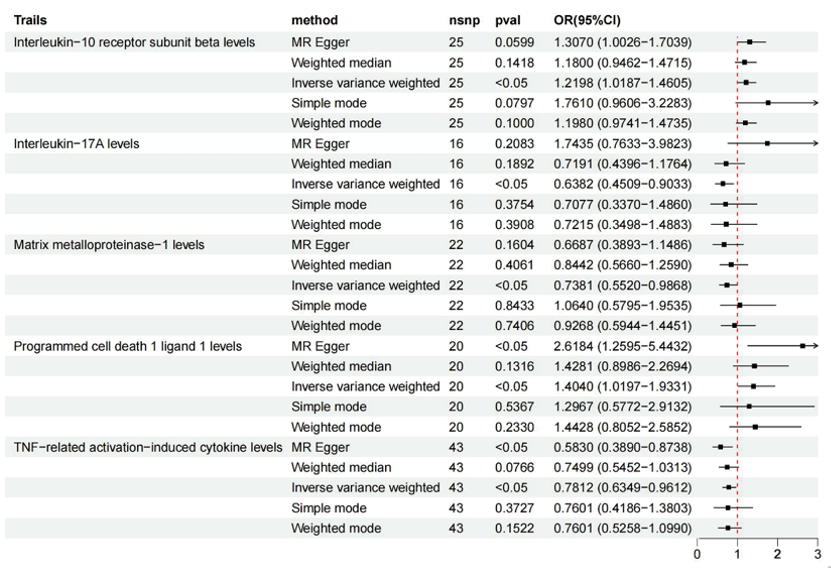Image resolution: width=831 pixels, height=568 pixels.
Task: Click the OR value 0.5830 (0.3890-0.8738)
Action: tap(622, 447)
